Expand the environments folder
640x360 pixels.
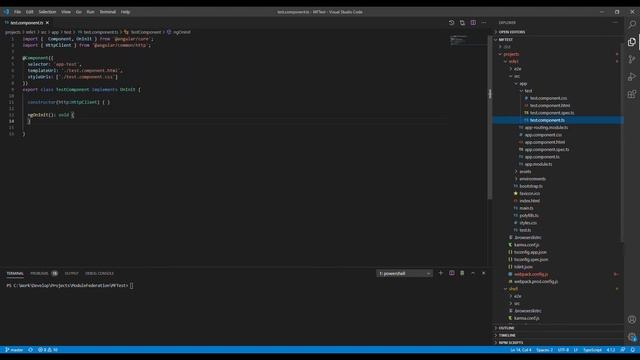(532, 179)
